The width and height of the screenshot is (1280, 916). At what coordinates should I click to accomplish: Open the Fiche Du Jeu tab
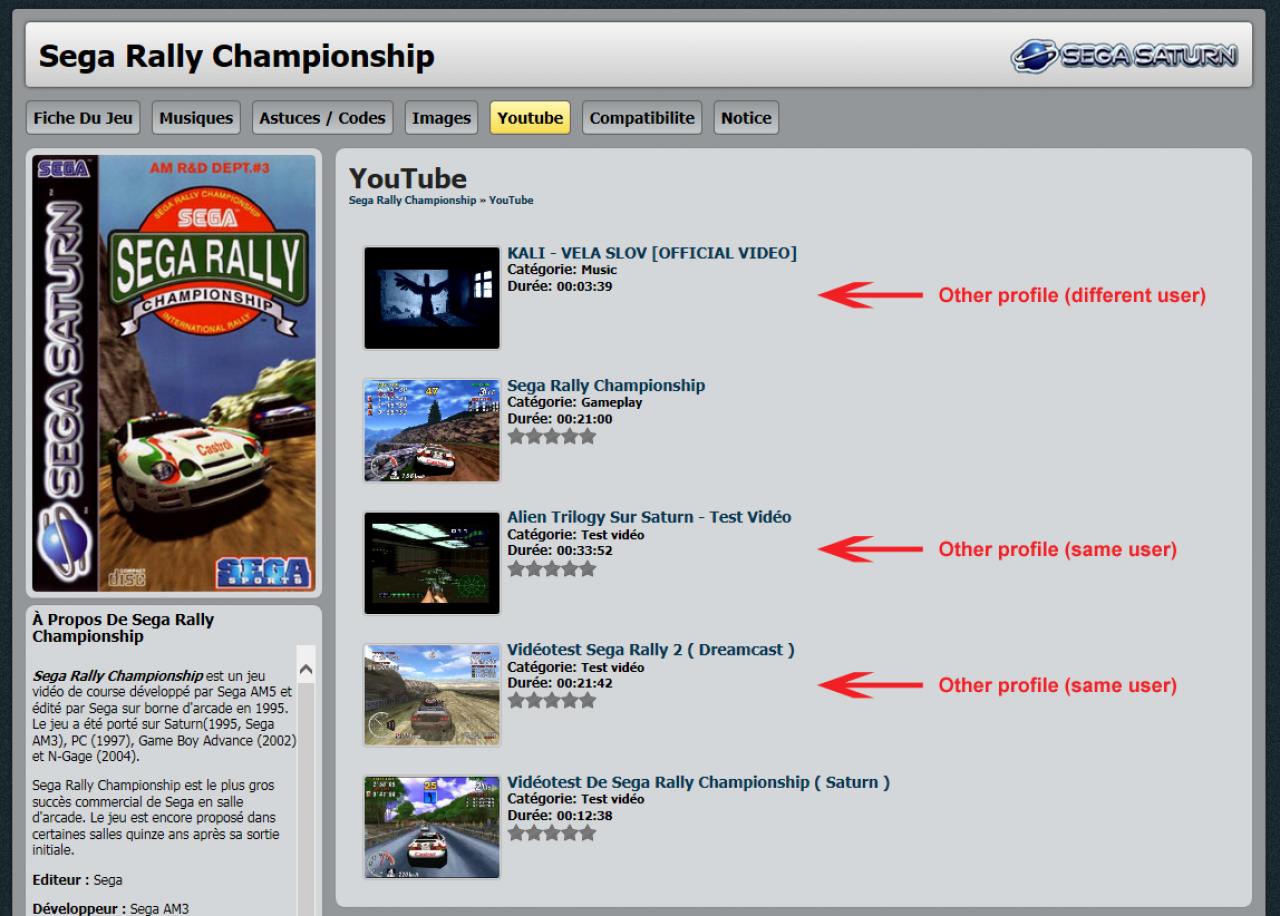(x=83, y=118)
